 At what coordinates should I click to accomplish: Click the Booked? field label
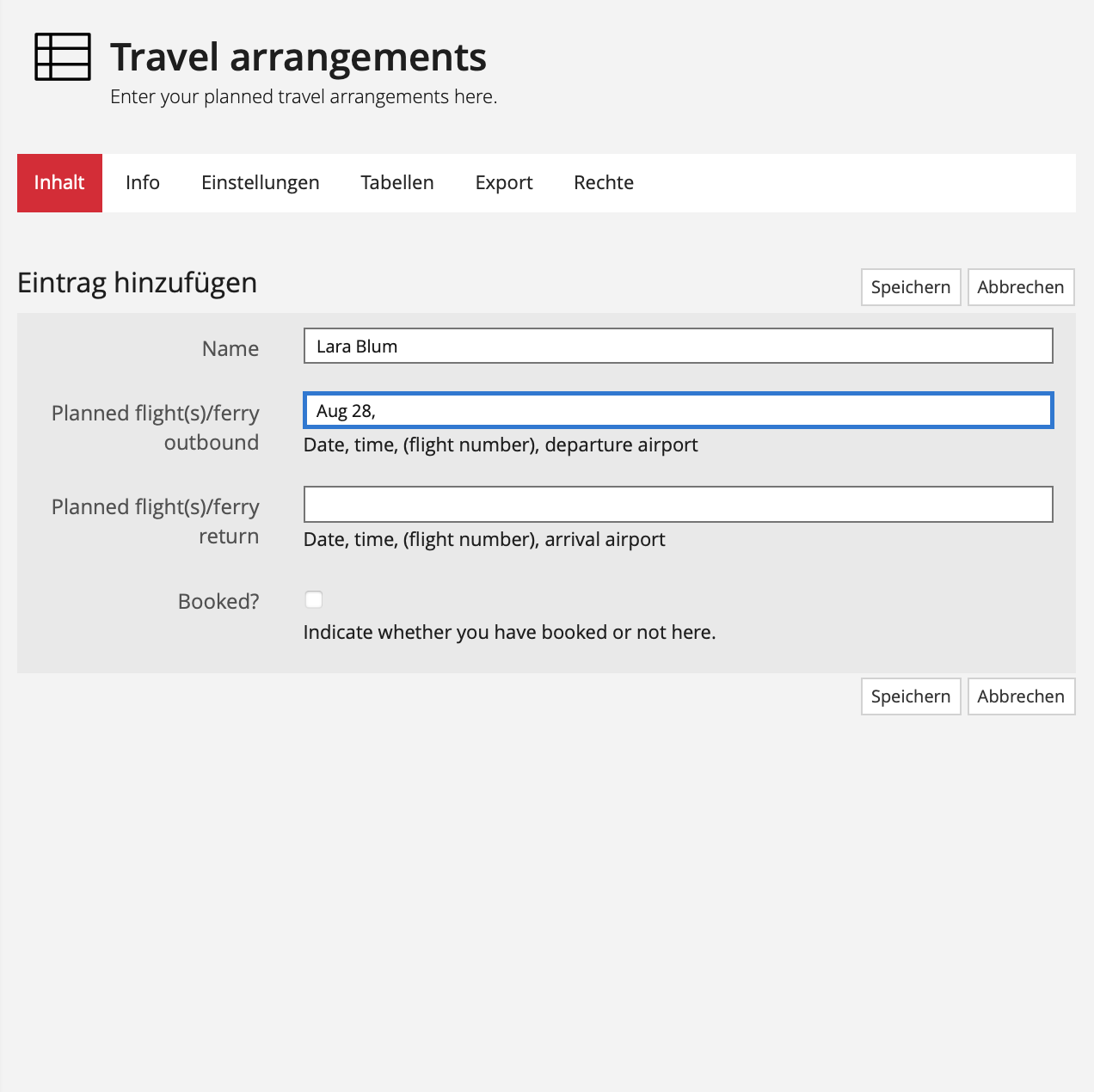point(218,602)
